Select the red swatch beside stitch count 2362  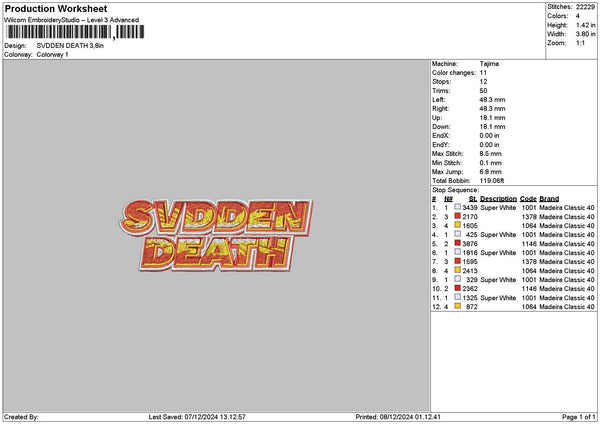click(457, 288)
